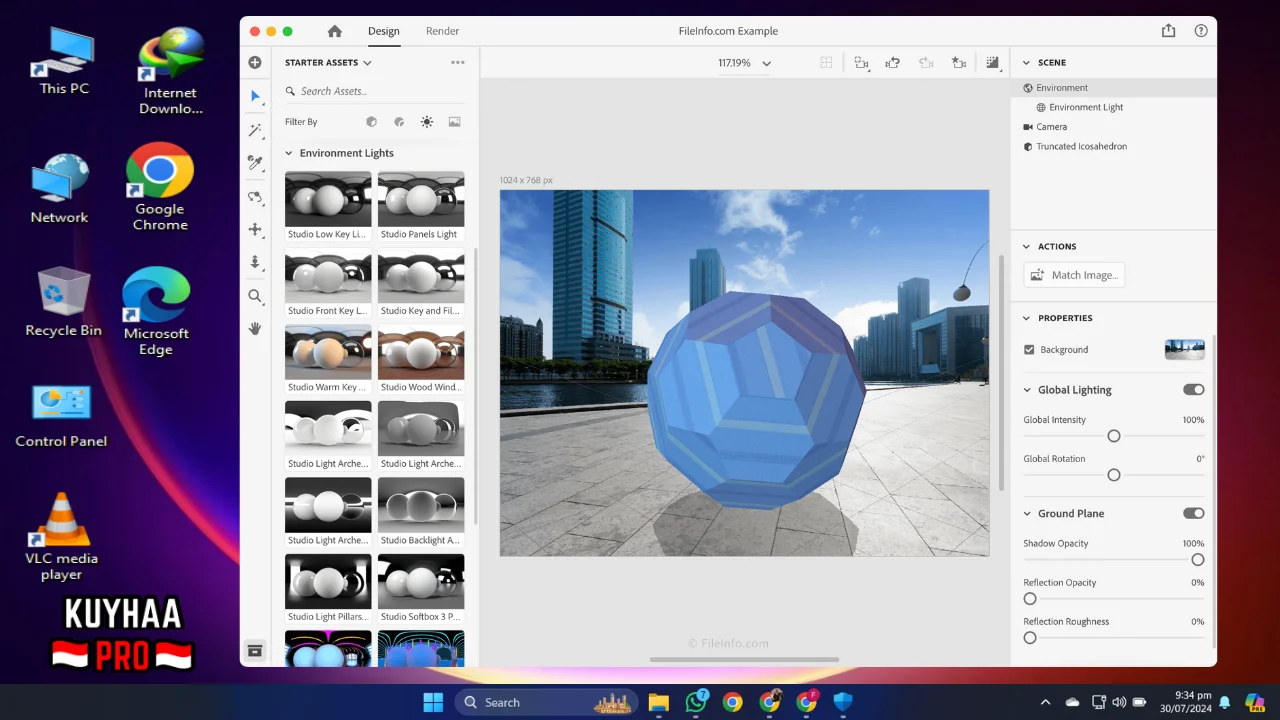Apply the Studio Softbox 3 Point thumbnail
This screenshot has height=720, width=1280.
421,581
